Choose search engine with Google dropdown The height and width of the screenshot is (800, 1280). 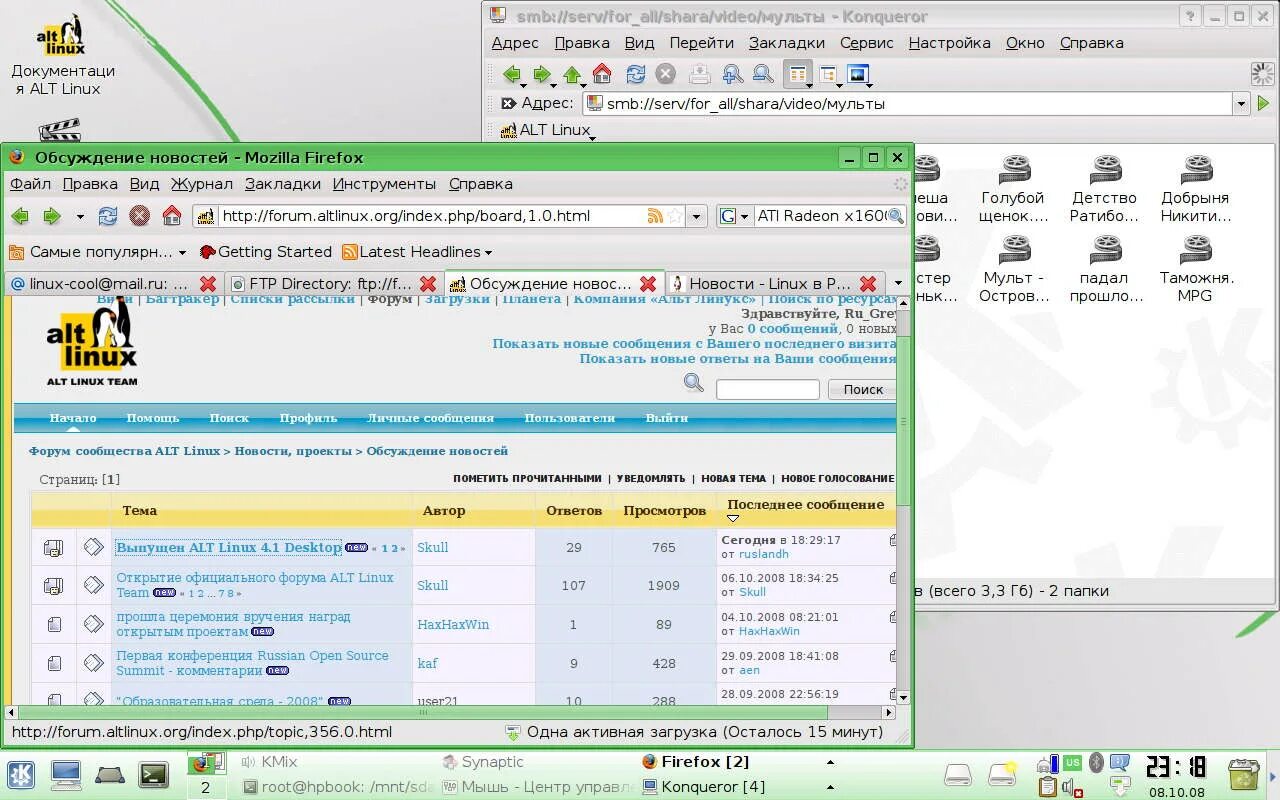[x=735, y=216]
